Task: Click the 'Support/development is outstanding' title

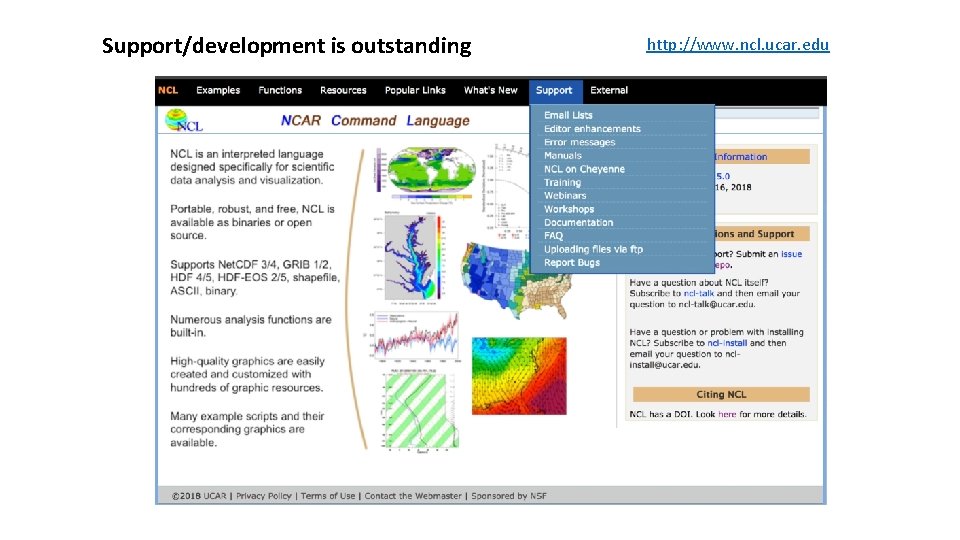Action: (287, 46)
